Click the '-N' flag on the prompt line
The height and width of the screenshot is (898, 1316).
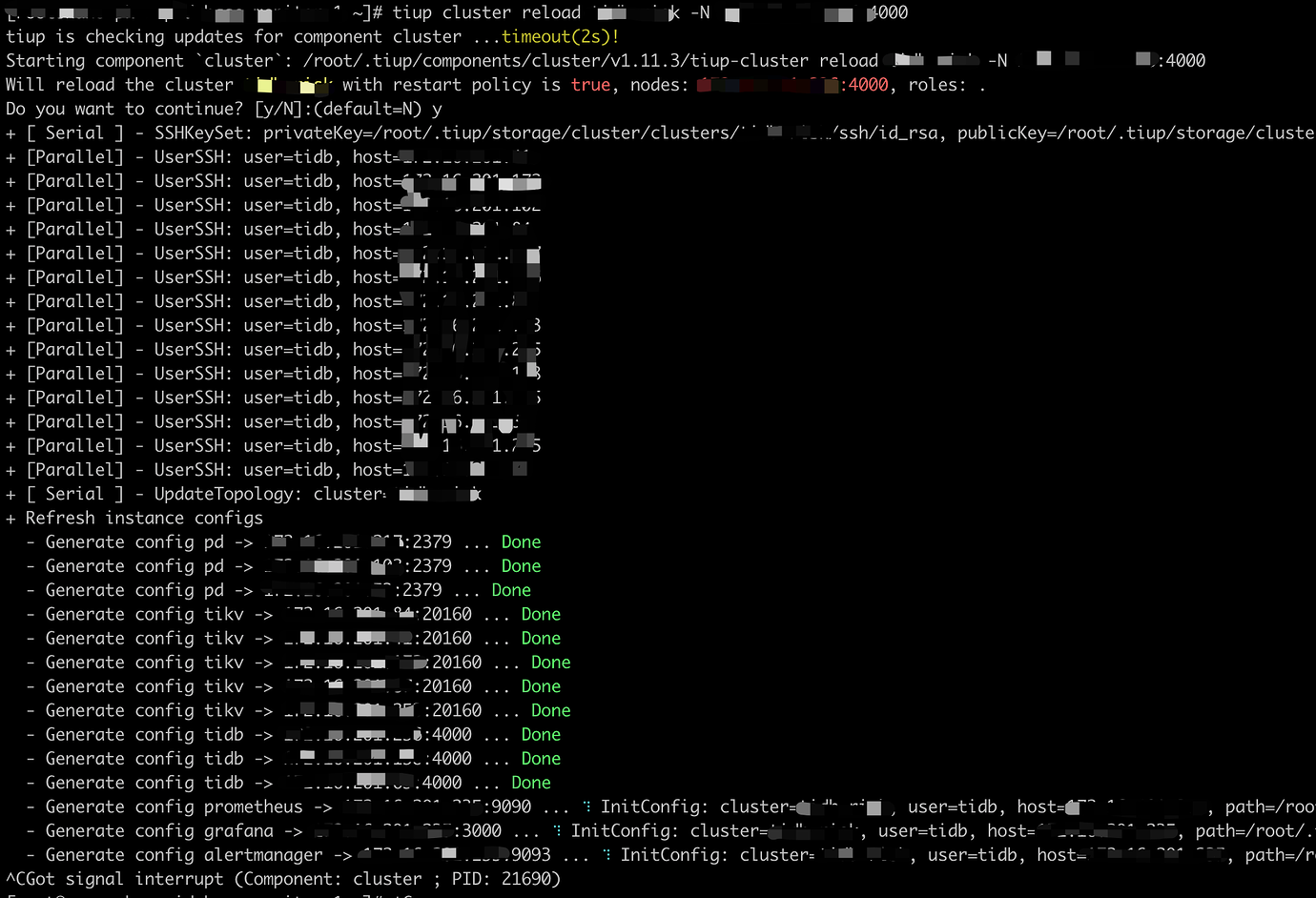pos(700,12)
